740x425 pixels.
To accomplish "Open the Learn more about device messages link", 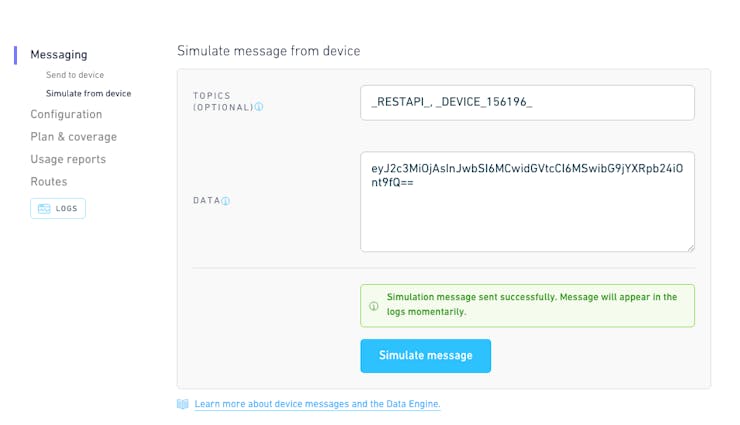I will click(x=317, y=404).
